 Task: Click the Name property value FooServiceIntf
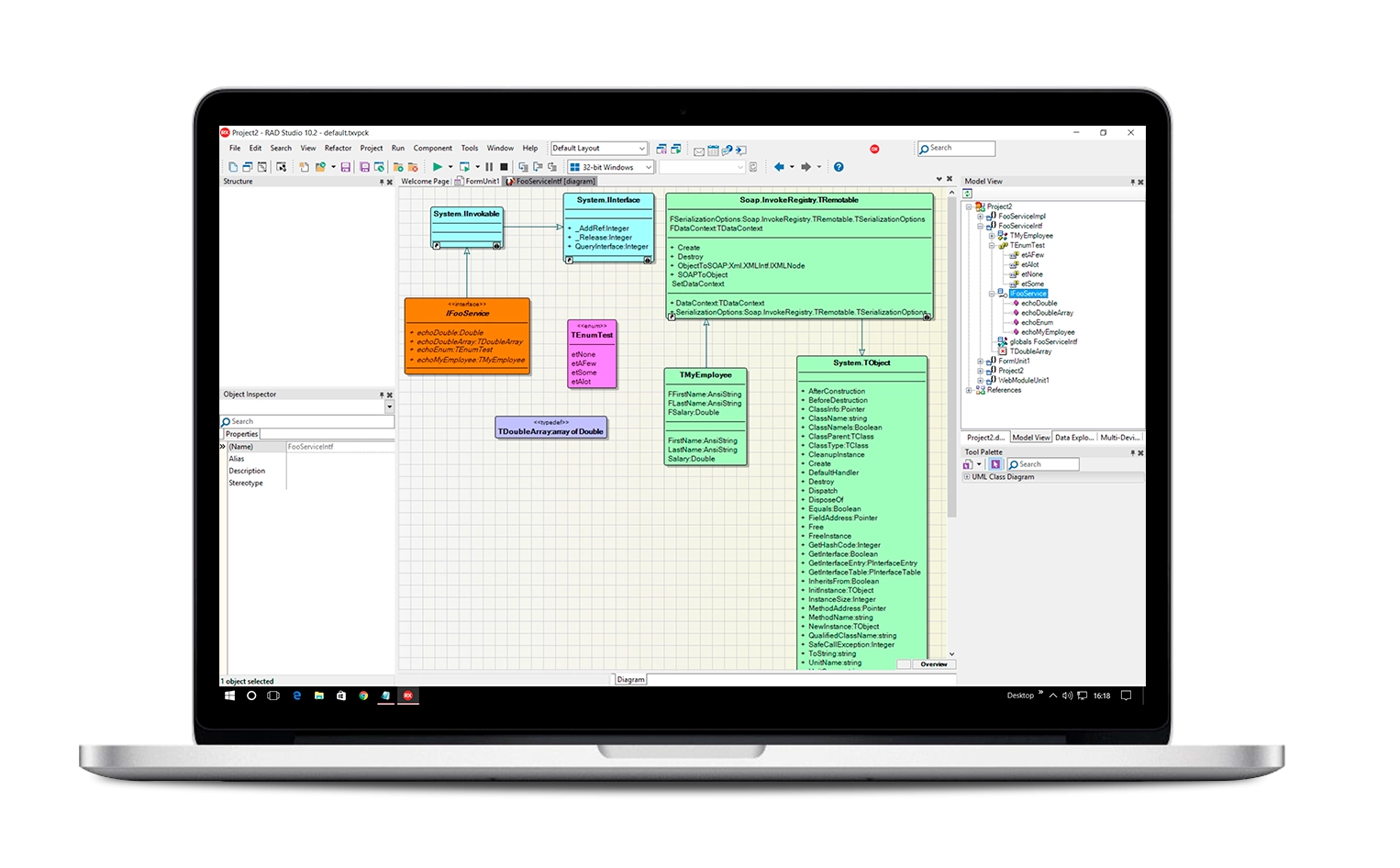339,447
